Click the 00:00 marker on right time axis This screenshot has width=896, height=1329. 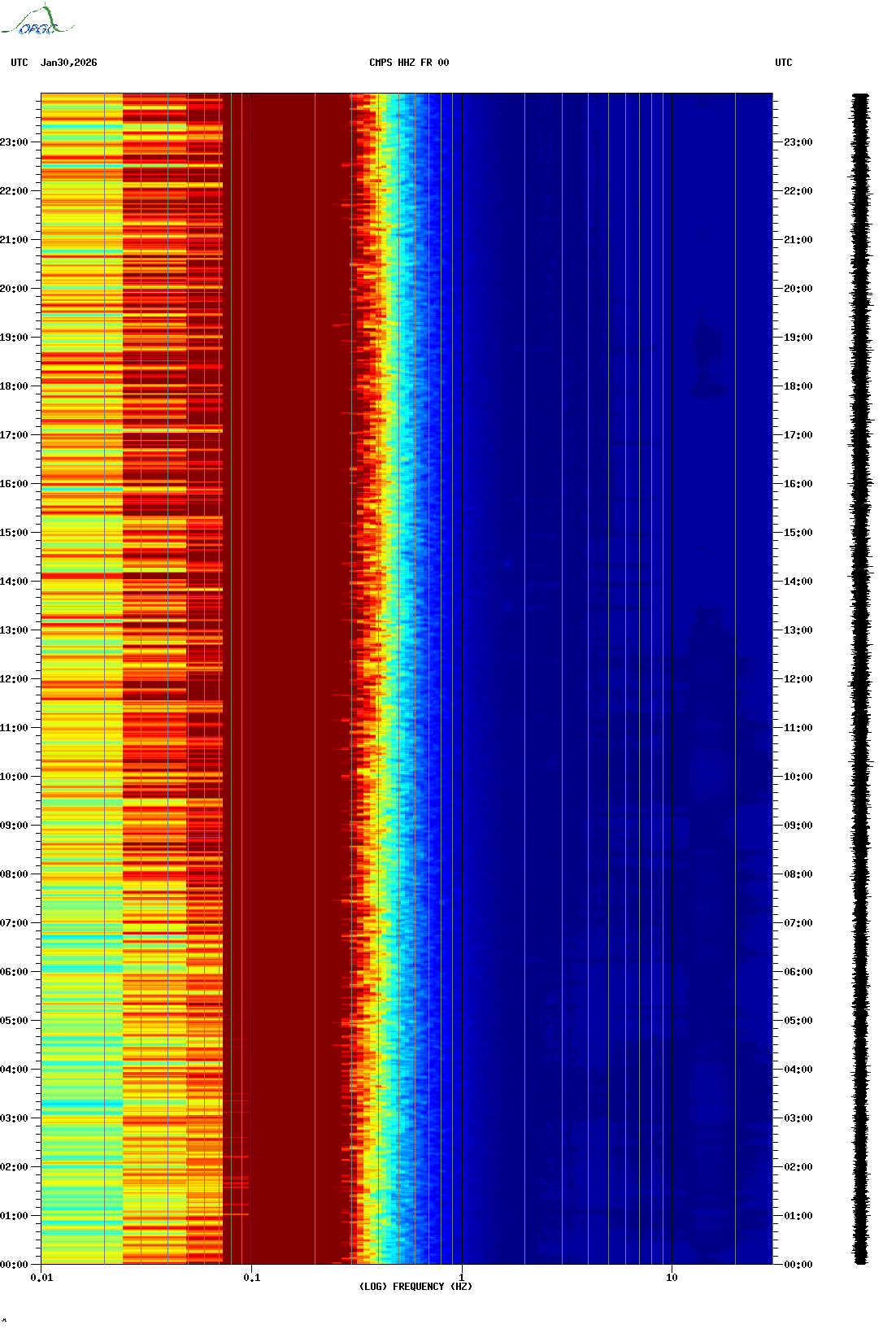(x=798, y=1264)
